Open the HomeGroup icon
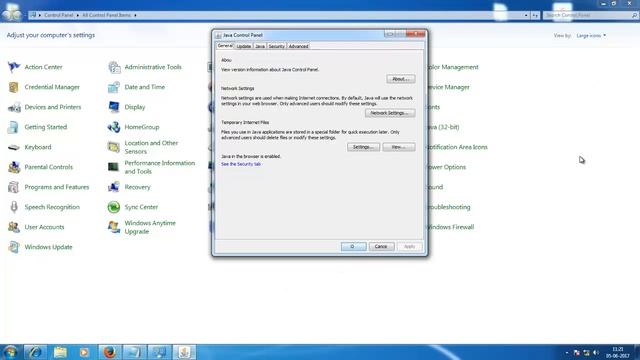640x360 pixels. (x=114, y=127)
